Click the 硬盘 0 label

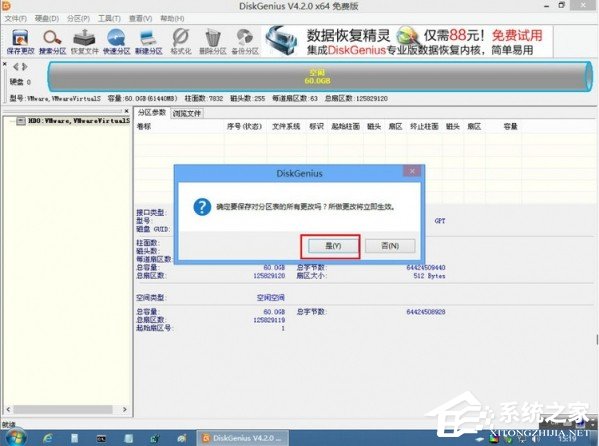20,82
